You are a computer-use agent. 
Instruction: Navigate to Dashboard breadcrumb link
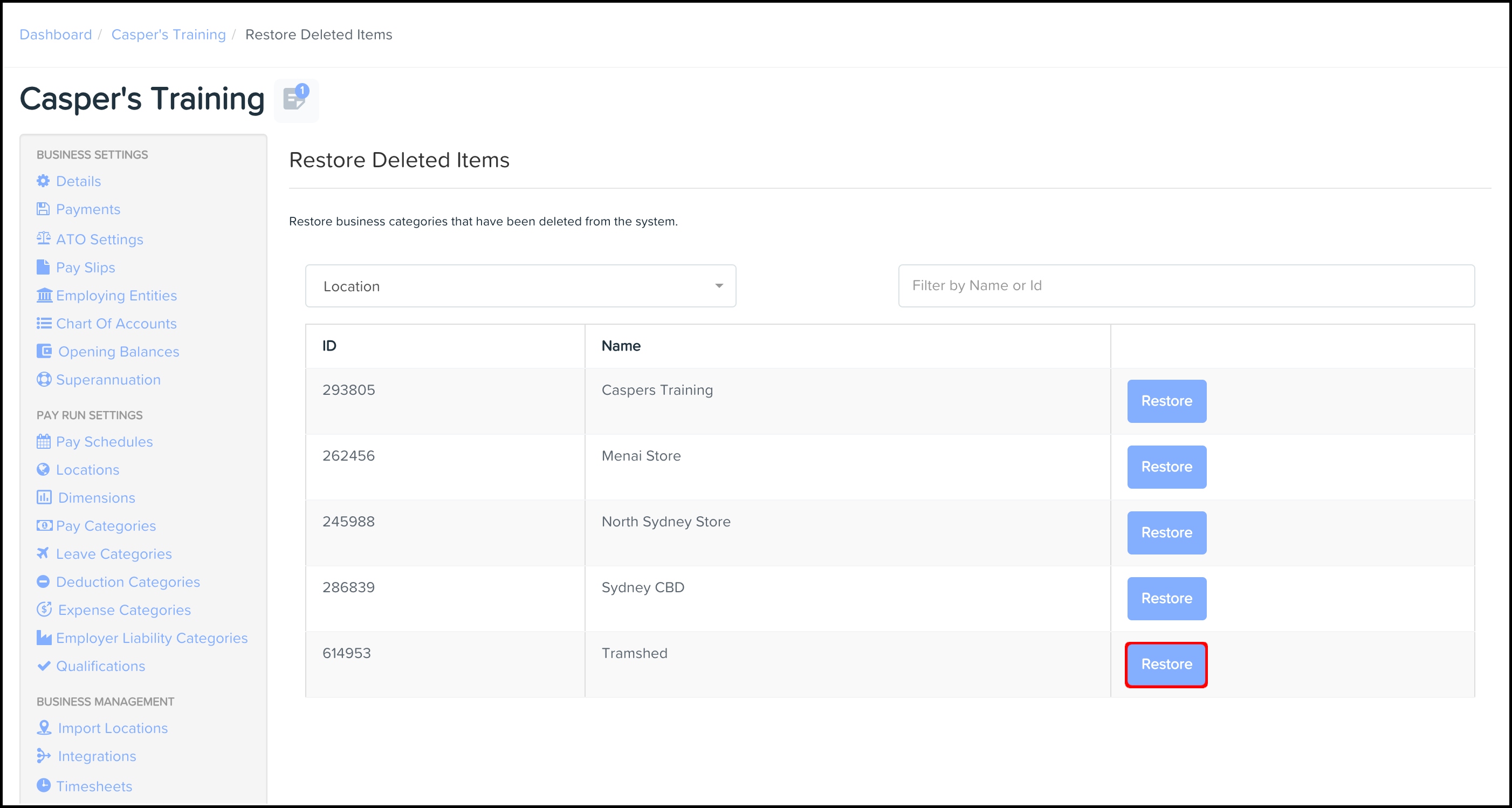pos(56,35)
